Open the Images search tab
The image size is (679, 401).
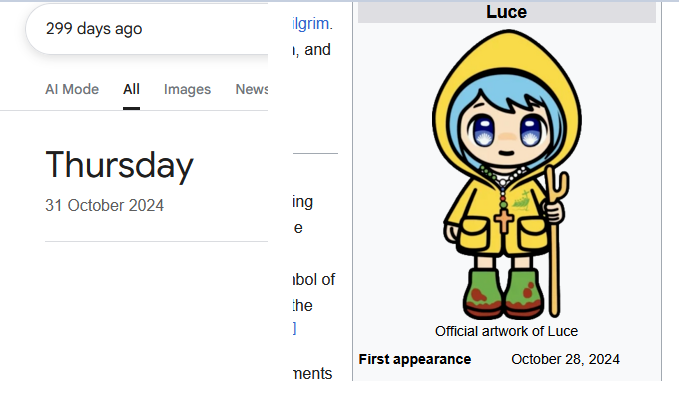pyautogui.click(x=187, y=89)
